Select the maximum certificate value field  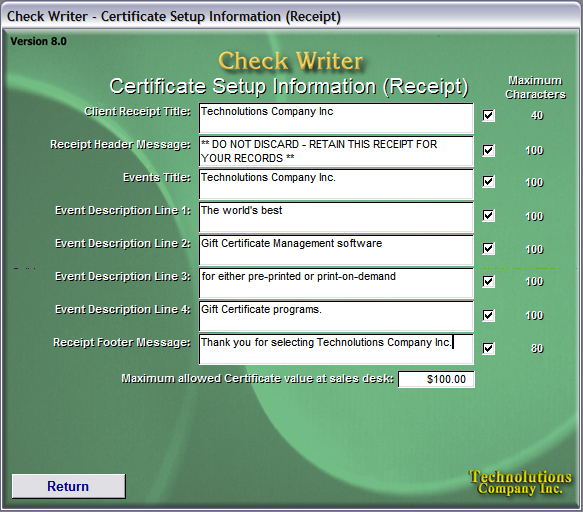tap(436, 379)
